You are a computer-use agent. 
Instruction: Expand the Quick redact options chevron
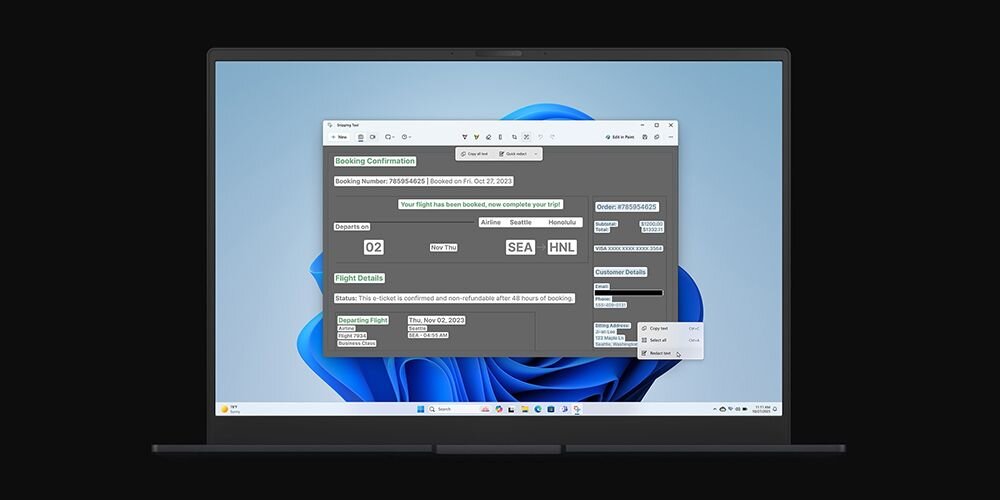click(536, 154)
